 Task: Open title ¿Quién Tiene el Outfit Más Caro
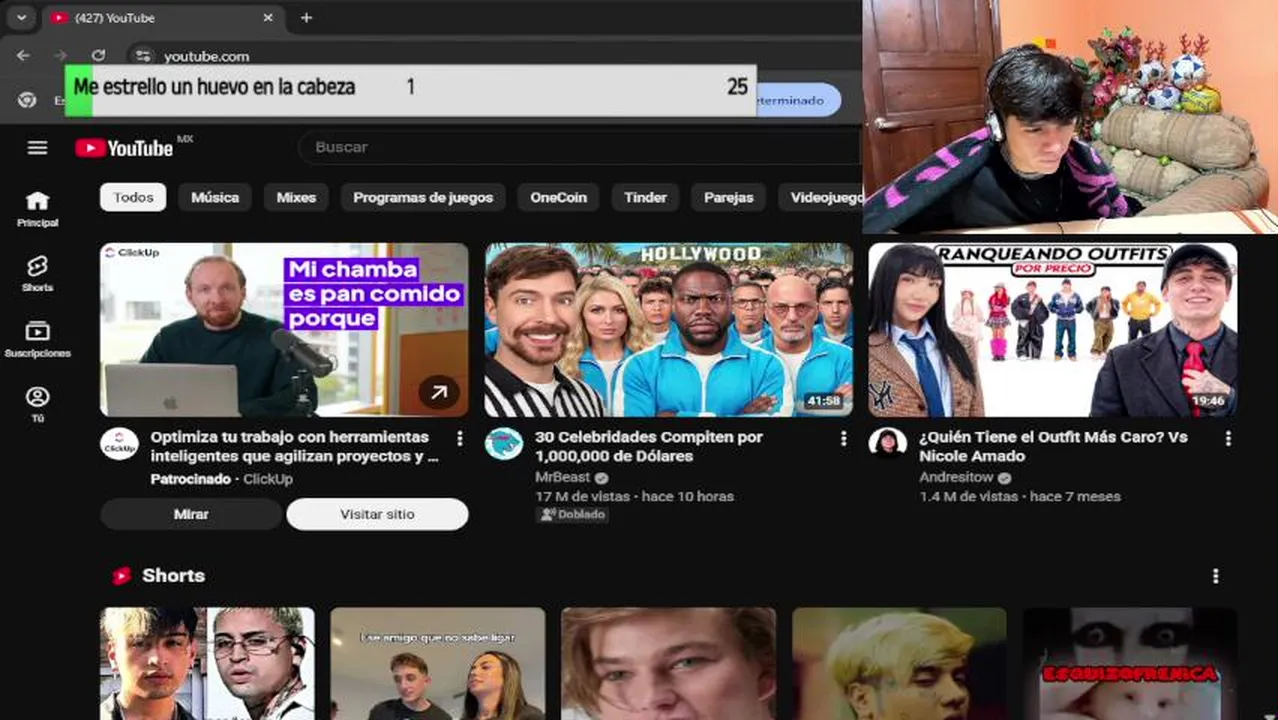tap(1053, 446)
